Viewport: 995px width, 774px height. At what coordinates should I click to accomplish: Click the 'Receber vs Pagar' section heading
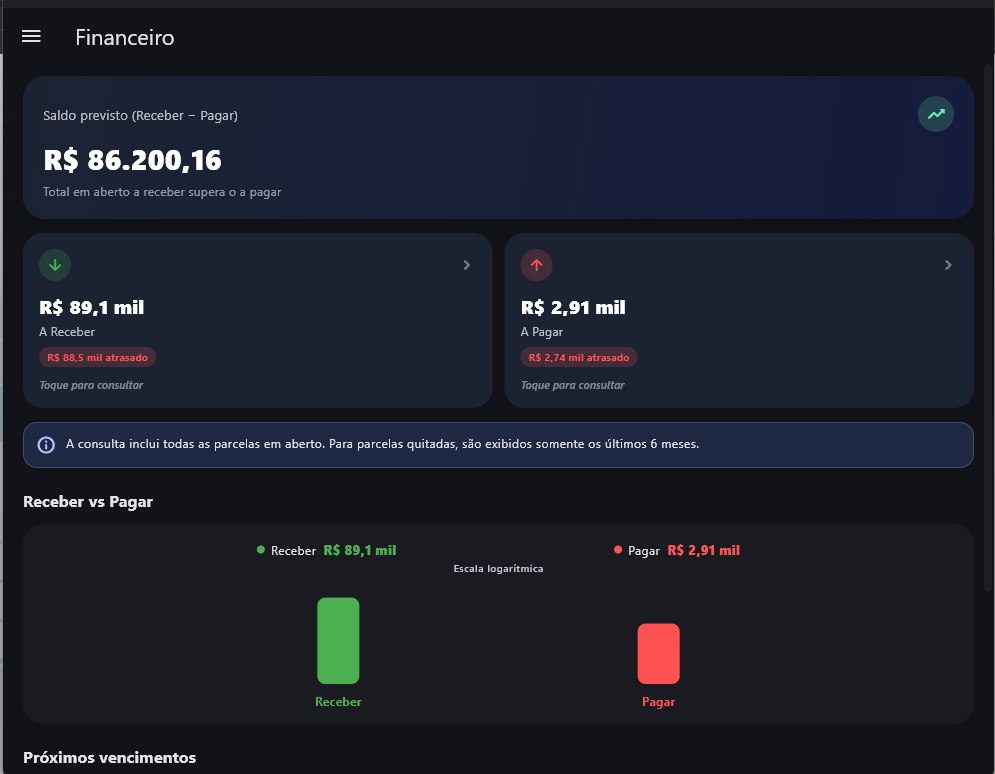point(88,502)
